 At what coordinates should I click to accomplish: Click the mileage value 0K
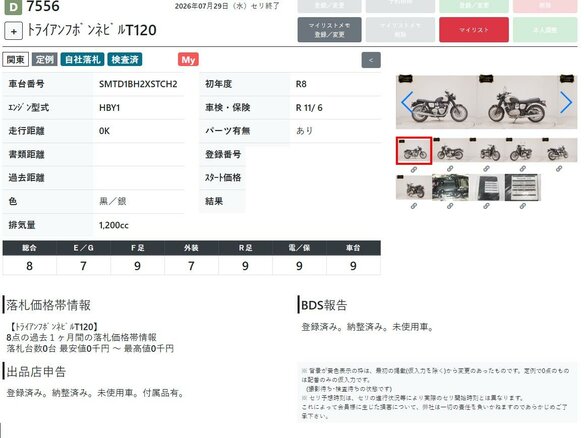click(x=104, y=131)
